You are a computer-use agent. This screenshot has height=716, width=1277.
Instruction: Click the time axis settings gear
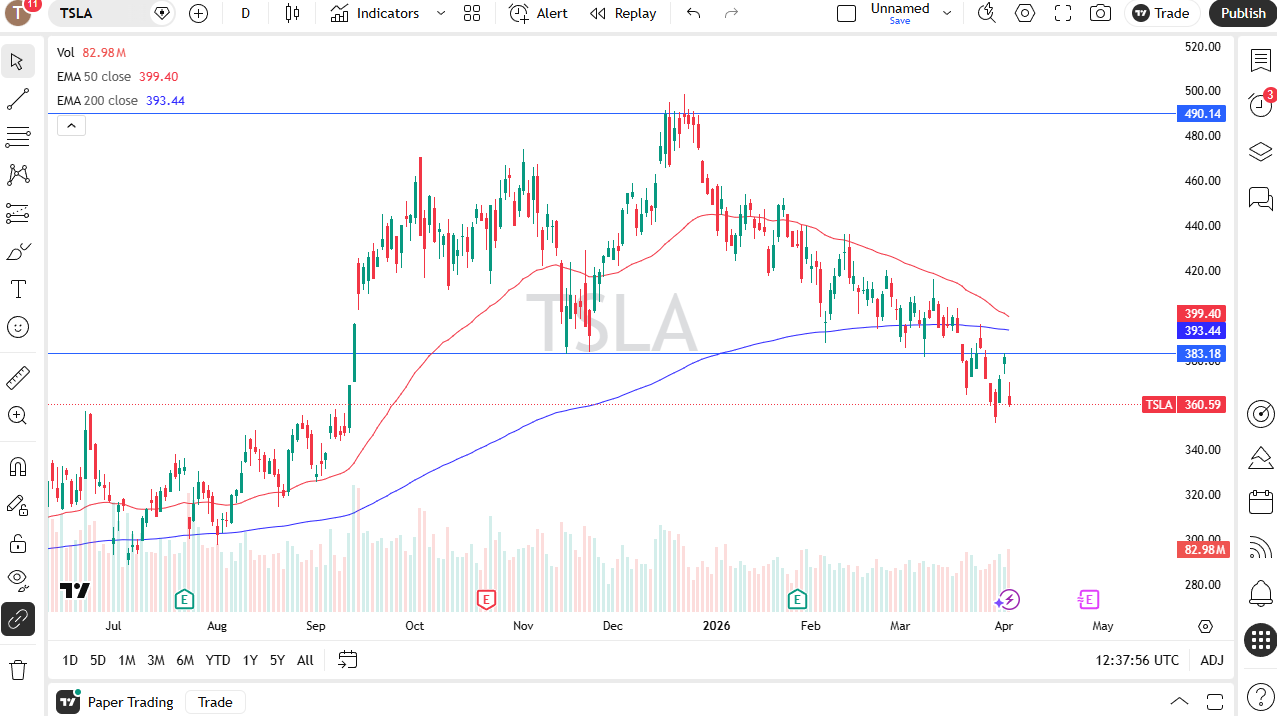pos(1205,626)
